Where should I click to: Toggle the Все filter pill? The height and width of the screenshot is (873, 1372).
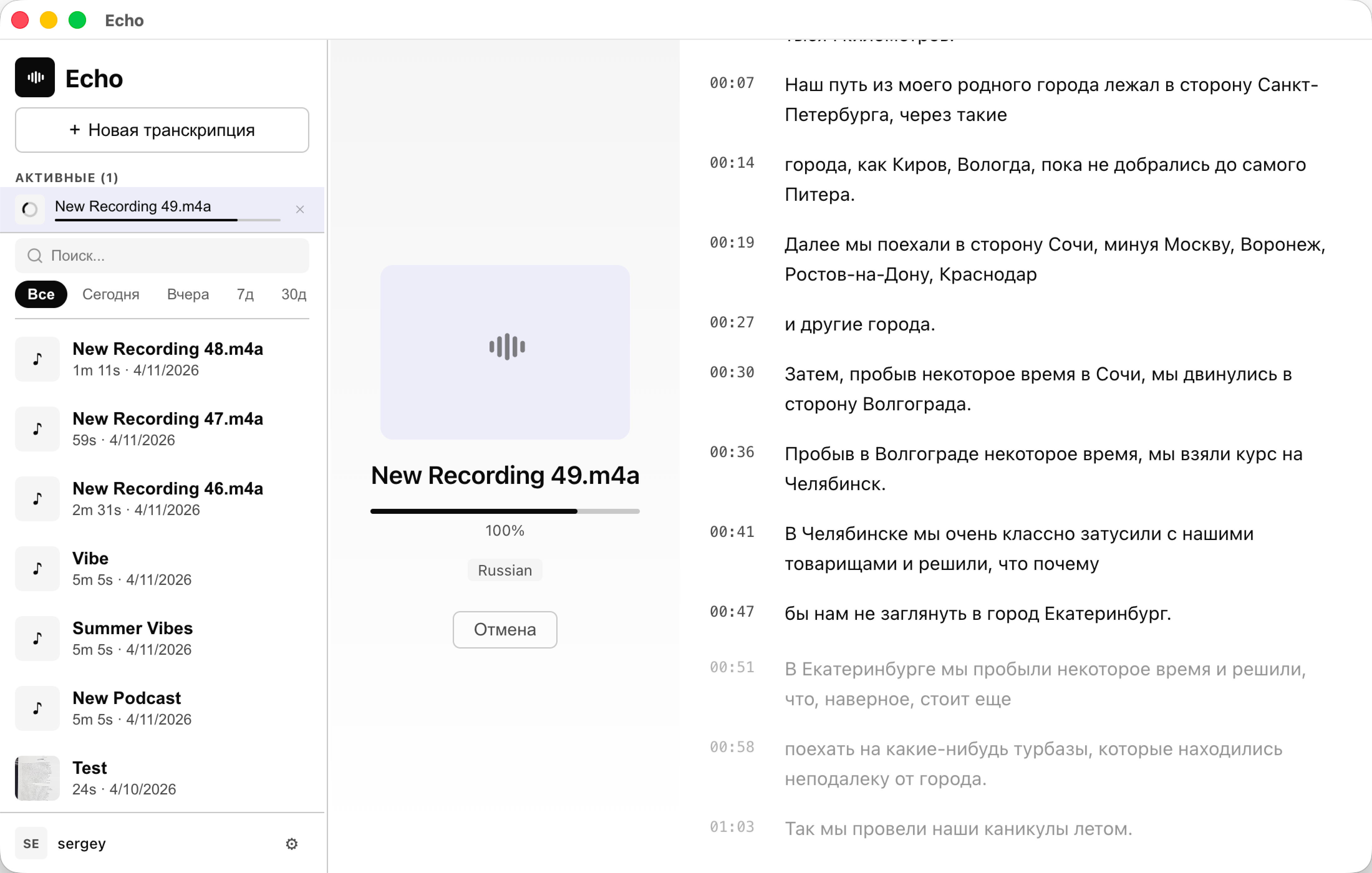click(x=41, y=294)
